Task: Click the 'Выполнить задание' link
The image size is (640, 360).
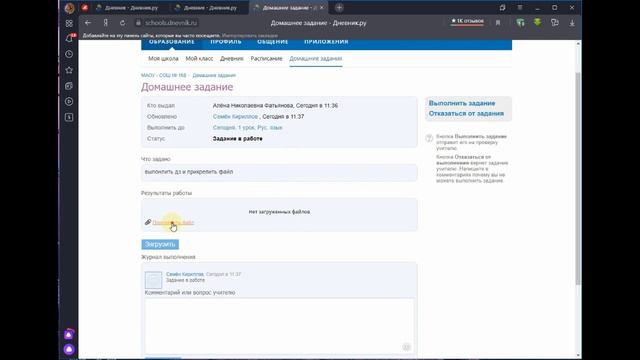Action: 462,103
